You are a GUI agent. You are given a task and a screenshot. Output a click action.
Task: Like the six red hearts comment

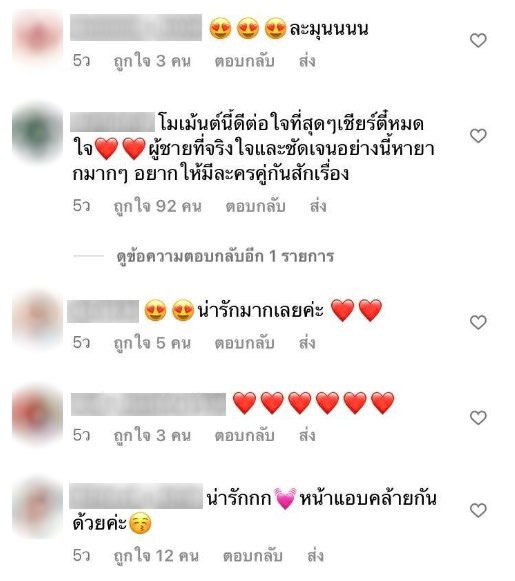pos(478,418)
